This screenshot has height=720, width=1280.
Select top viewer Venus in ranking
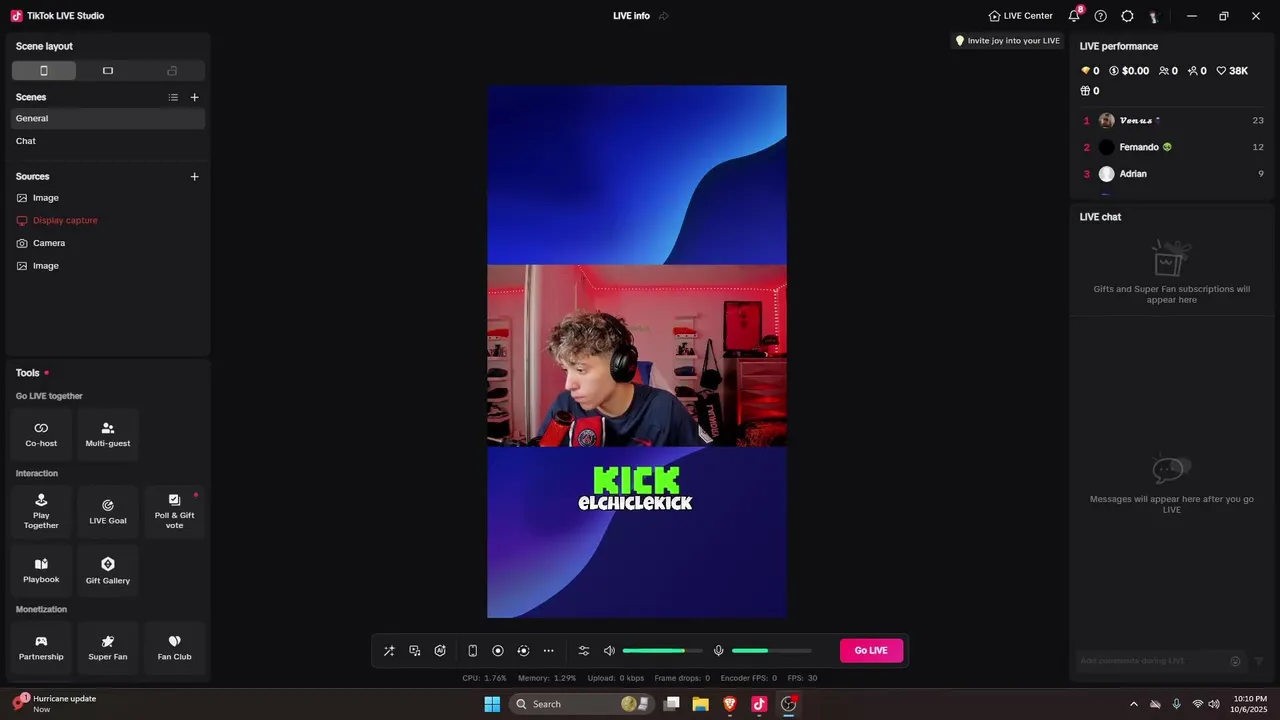[1172, 120]
